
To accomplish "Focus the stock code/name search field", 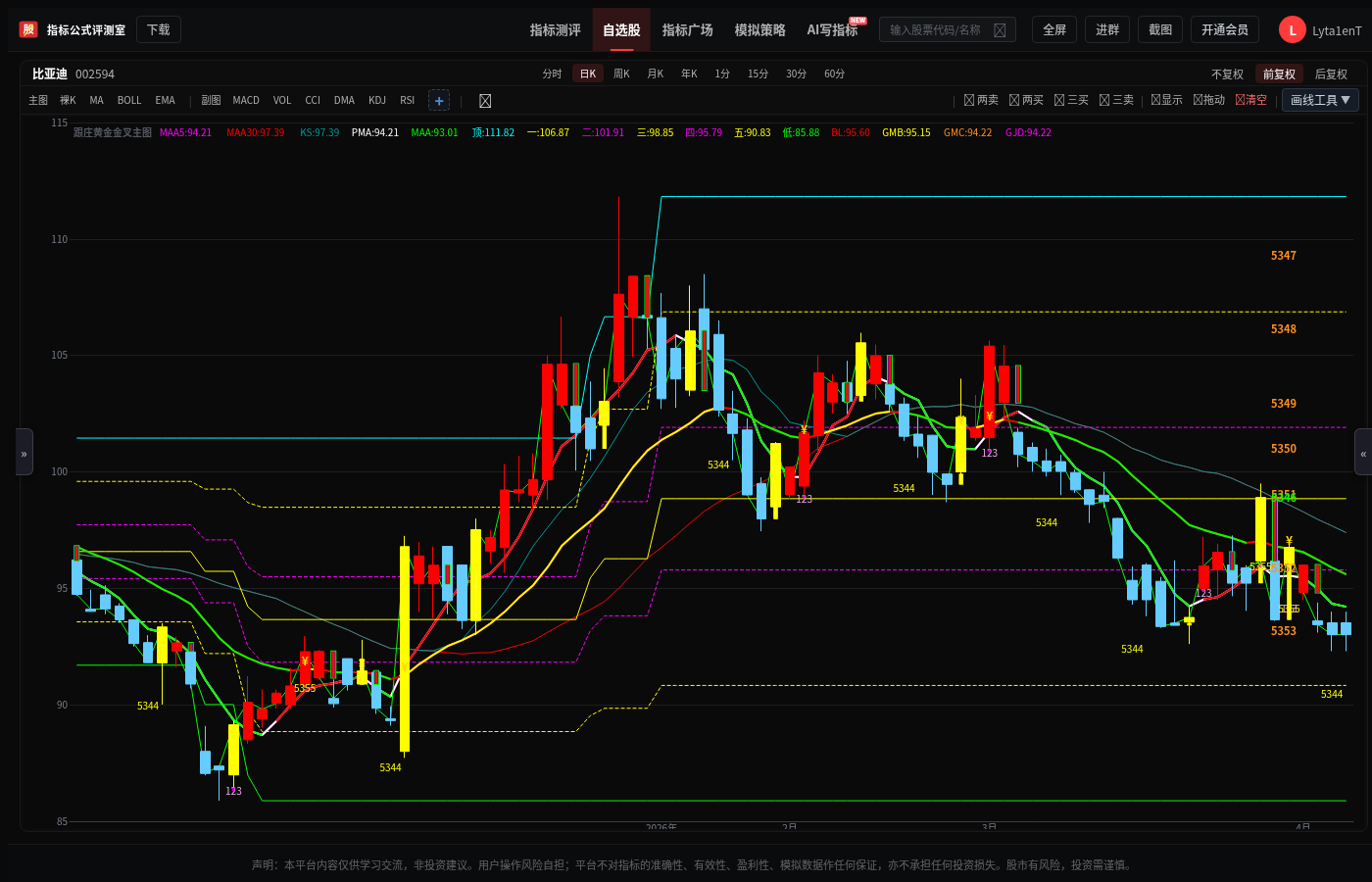I will click(x=948, y=30).
